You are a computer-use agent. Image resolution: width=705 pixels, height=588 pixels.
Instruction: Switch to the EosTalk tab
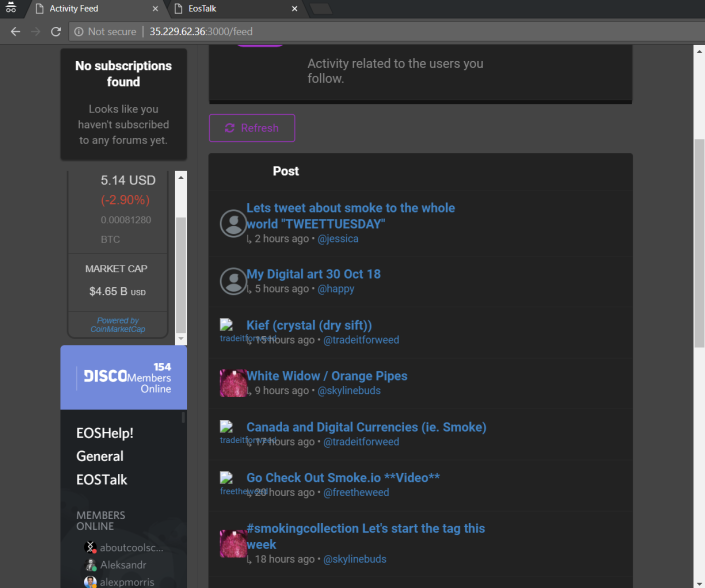click(202, 9)
